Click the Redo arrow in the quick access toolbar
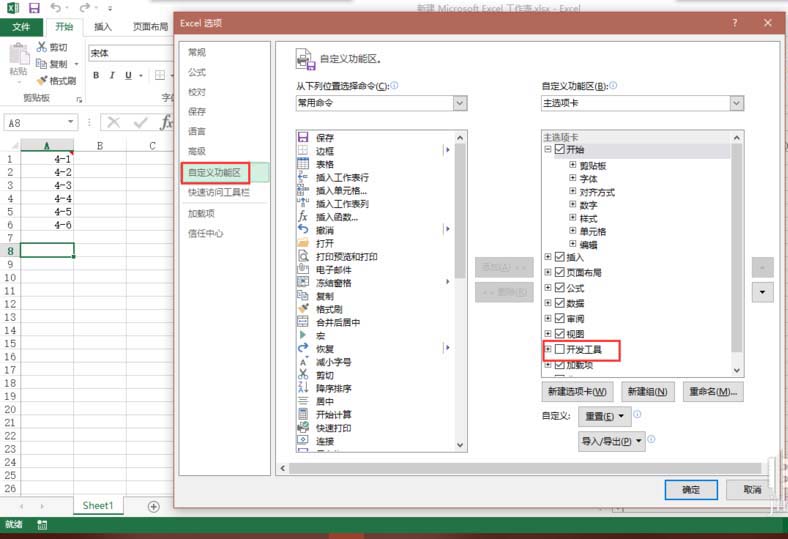Viewport: 788px width, 539px height. pos(84,8)
